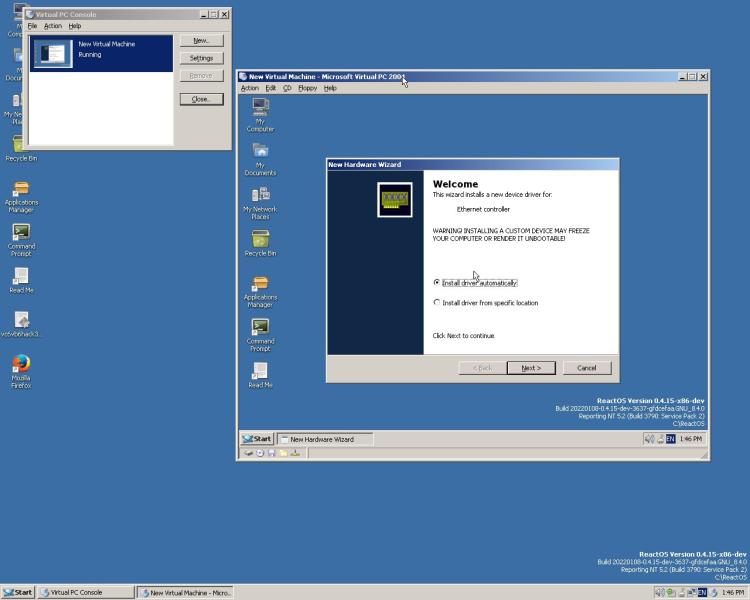750x600 pixels.
Task: Click the safely remove hardware icon in guest tray
Action: tap(660, 439)
